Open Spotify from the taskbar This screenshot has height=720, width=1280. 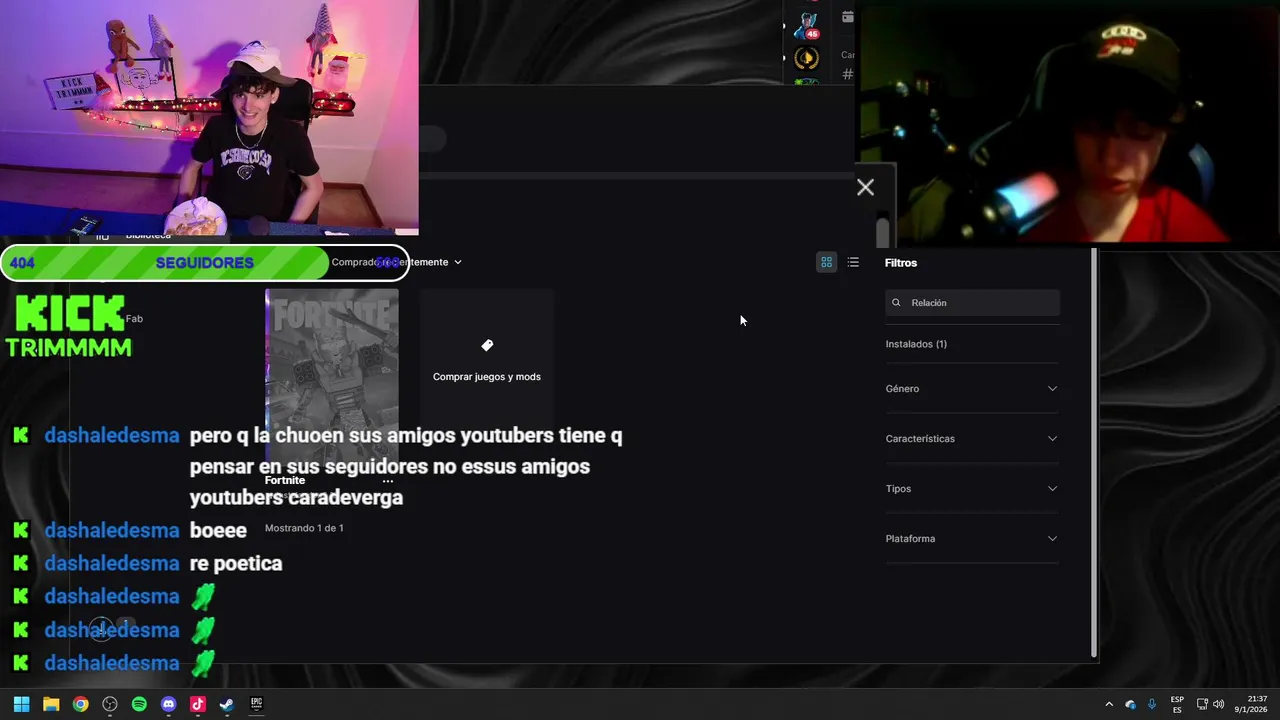(x=139, y=704)
